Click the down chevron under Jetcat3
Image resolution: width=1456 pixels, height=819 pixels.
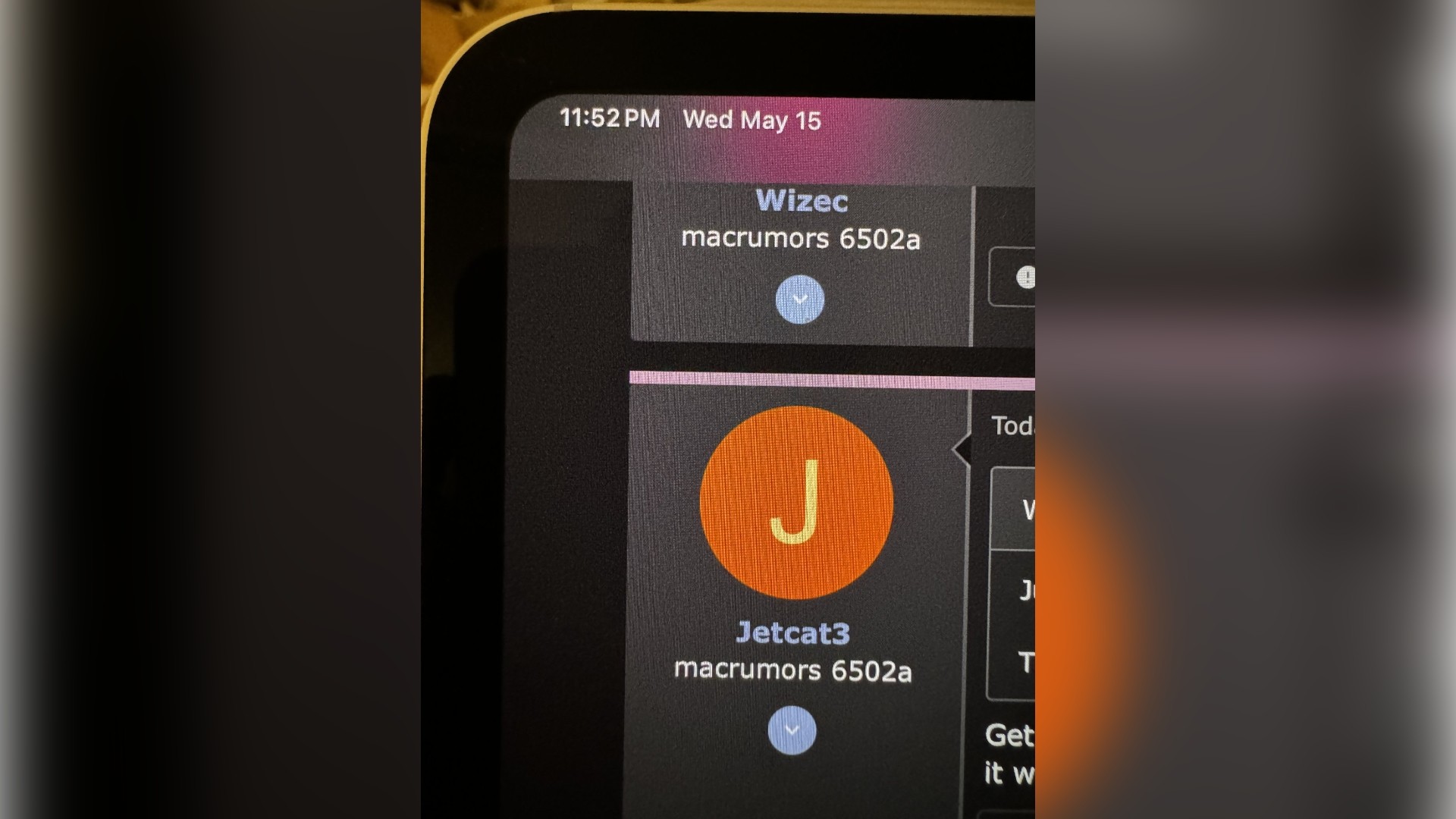tap(790, 730)
